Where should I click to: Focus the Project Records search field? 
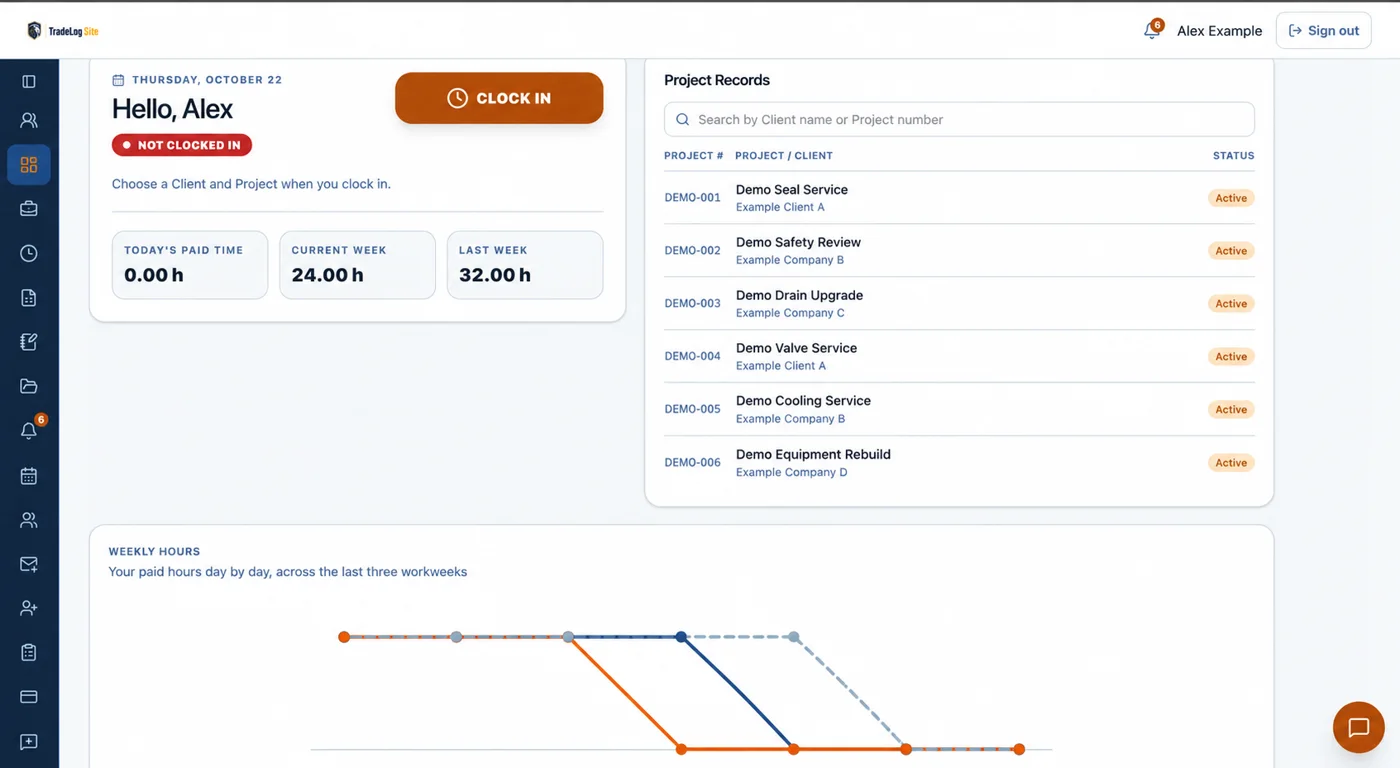pos(959,119)
